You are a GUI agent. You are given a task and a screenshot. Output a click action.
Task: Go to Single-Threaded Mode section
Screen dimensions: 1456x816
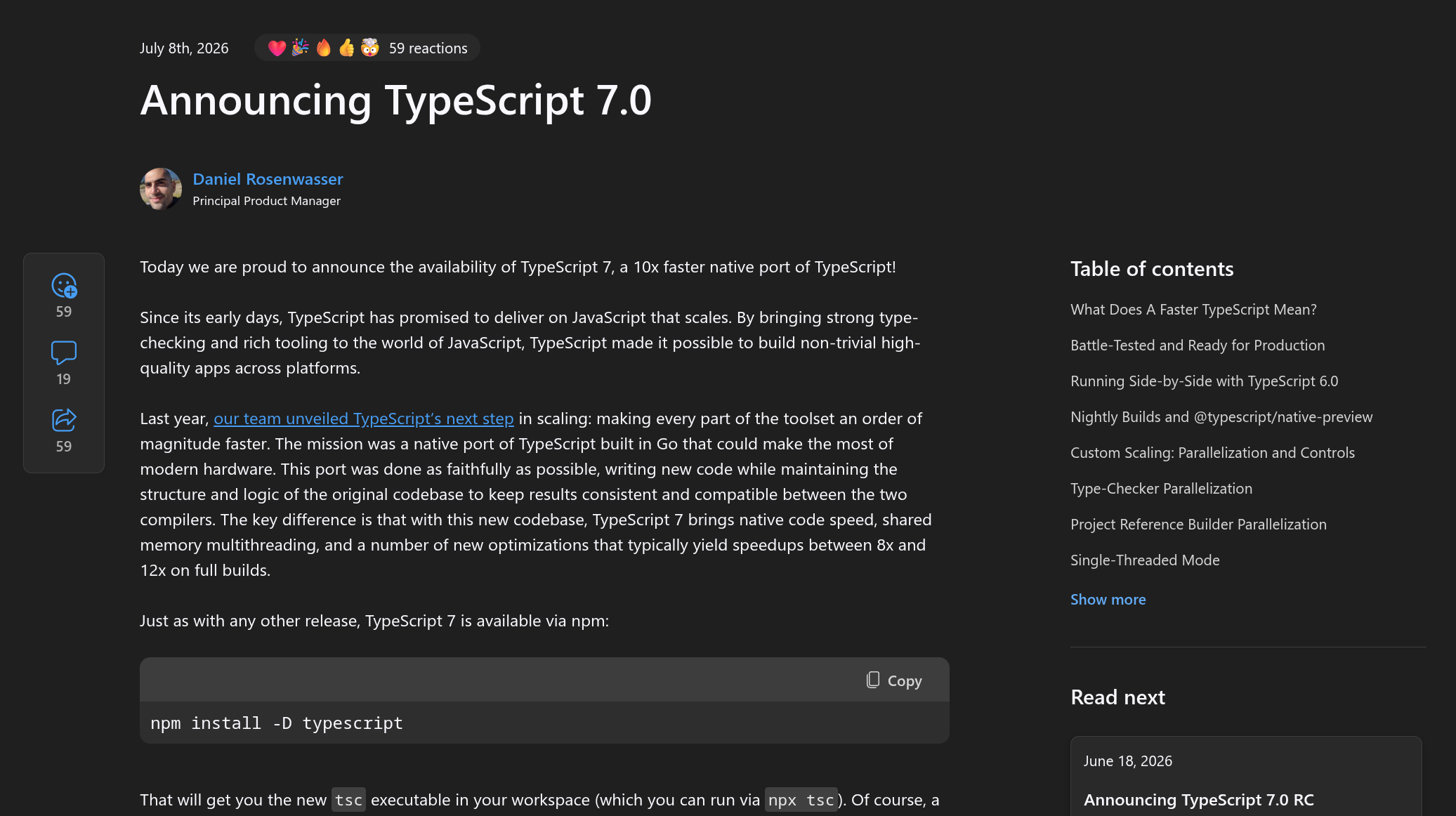[1145, 560]
